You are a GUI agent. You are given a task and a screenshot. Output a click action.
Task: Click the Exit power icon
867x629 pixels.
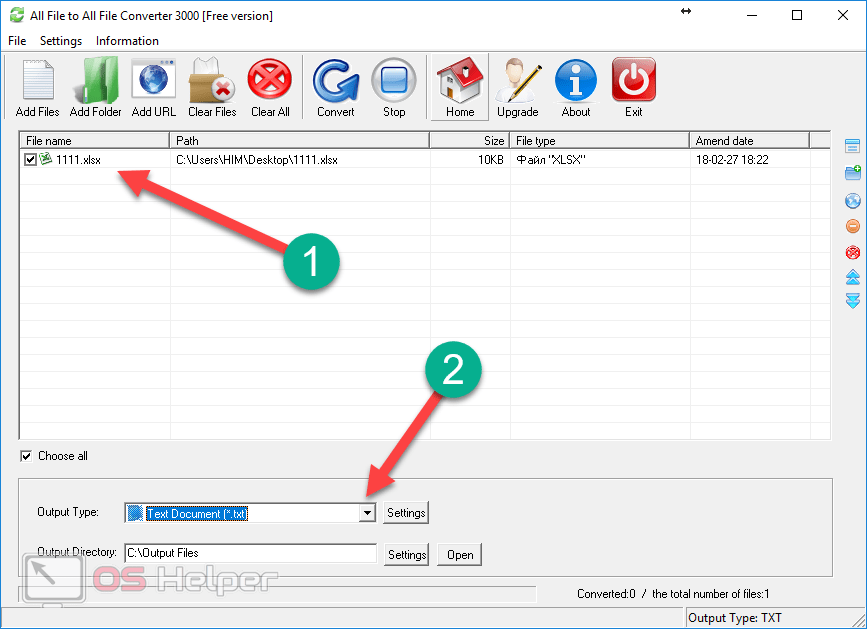tap(634, 81)
